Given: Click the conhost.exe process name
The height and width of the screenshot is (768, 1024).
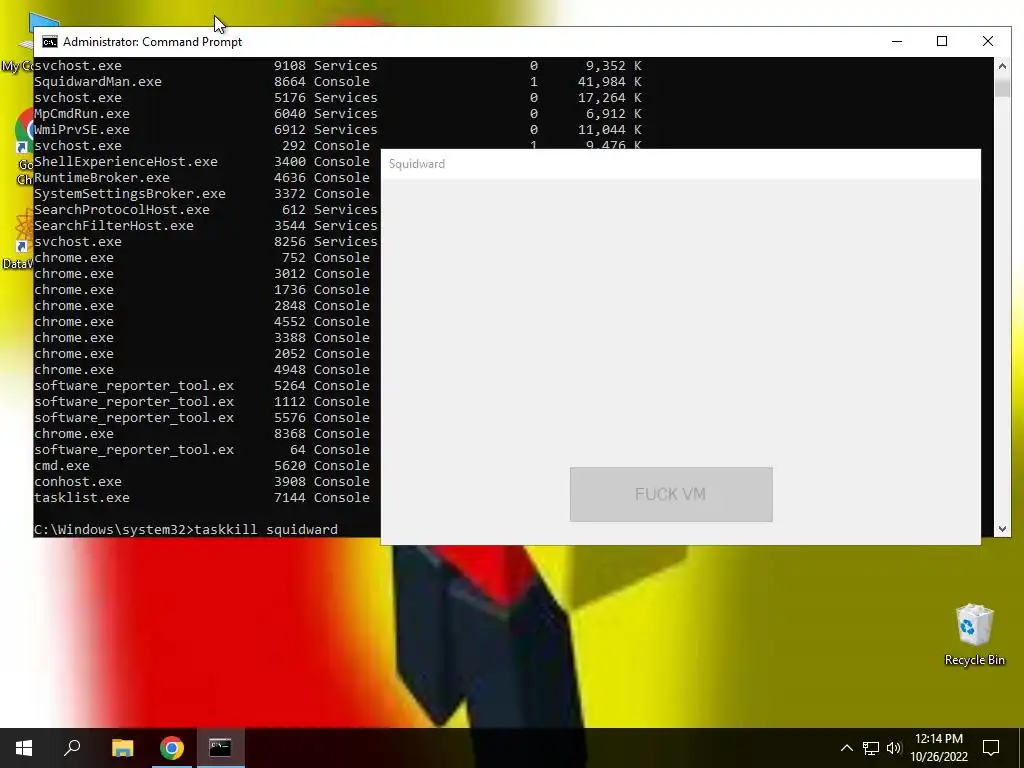Looking at the screenshot, I should click(x=78, y=481).
